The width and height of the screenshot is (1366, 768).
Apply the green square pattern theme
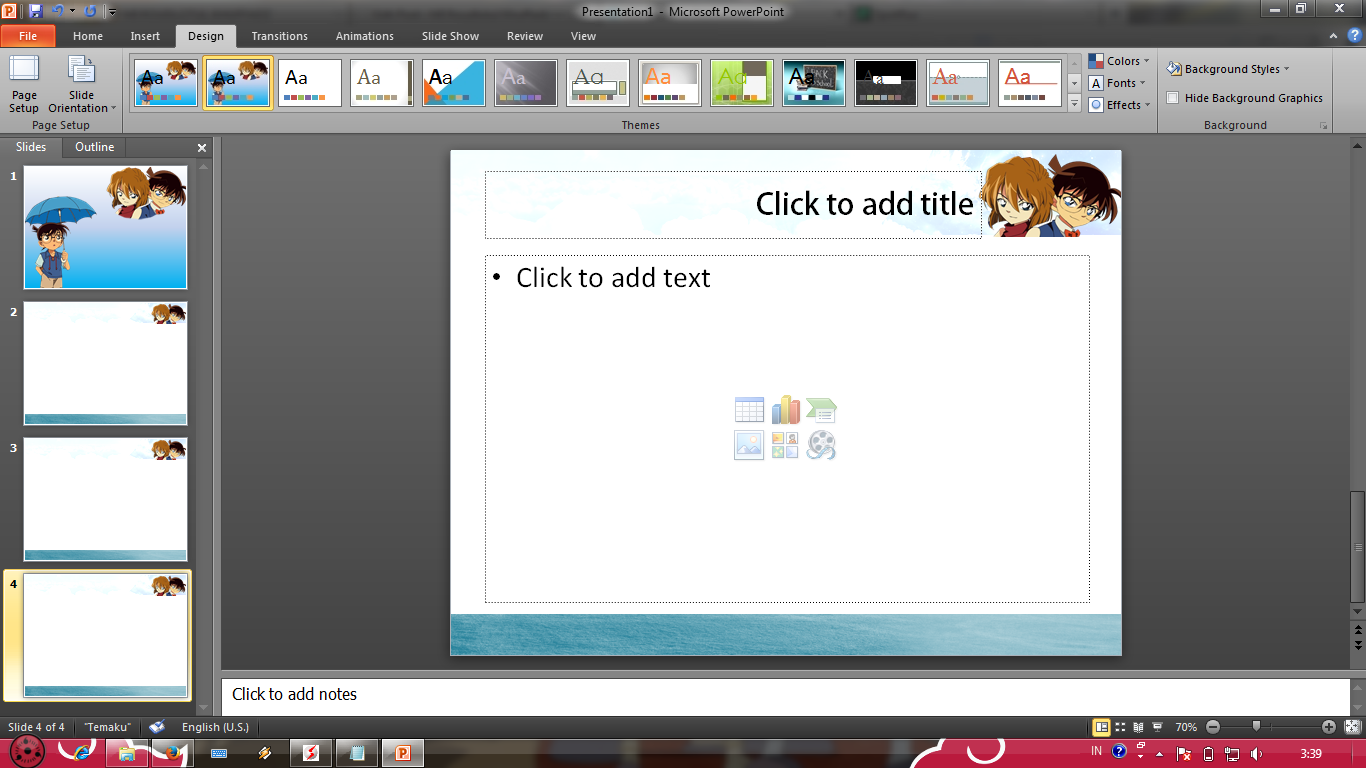tap(742, 83)
